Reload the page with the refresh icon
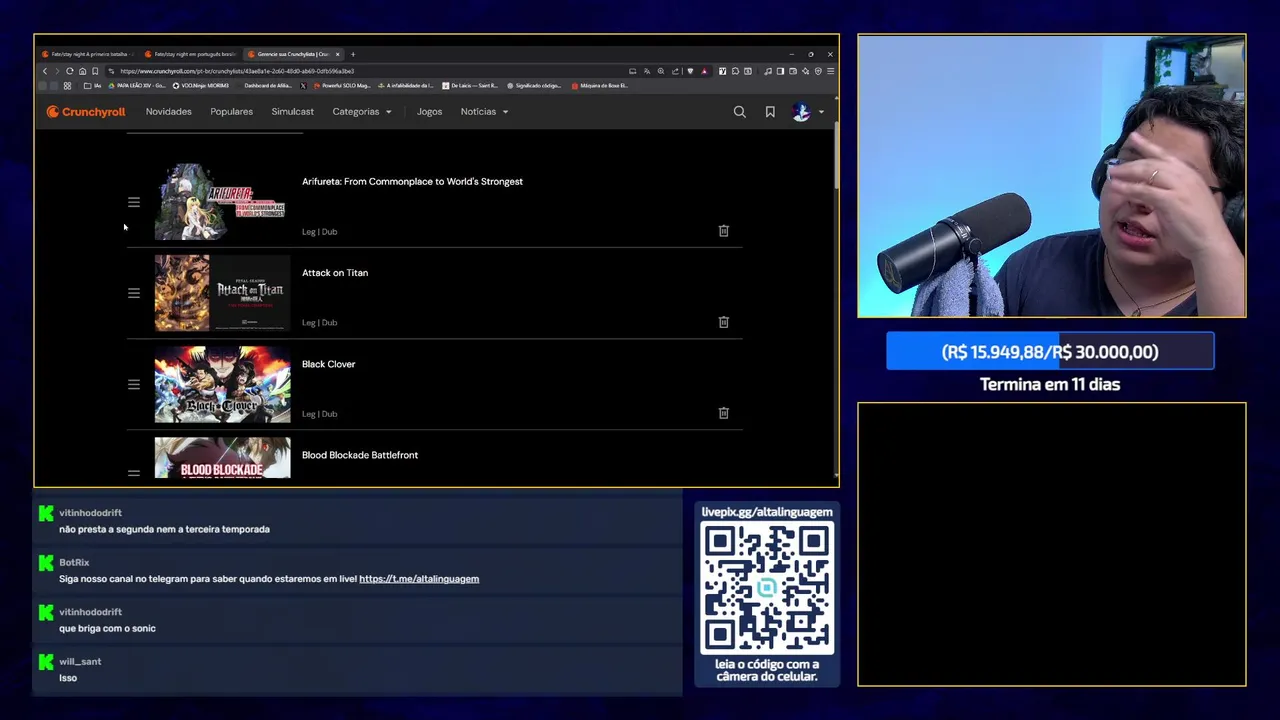The height and width of the screenshot is (720, 1280). click(70, 71)
